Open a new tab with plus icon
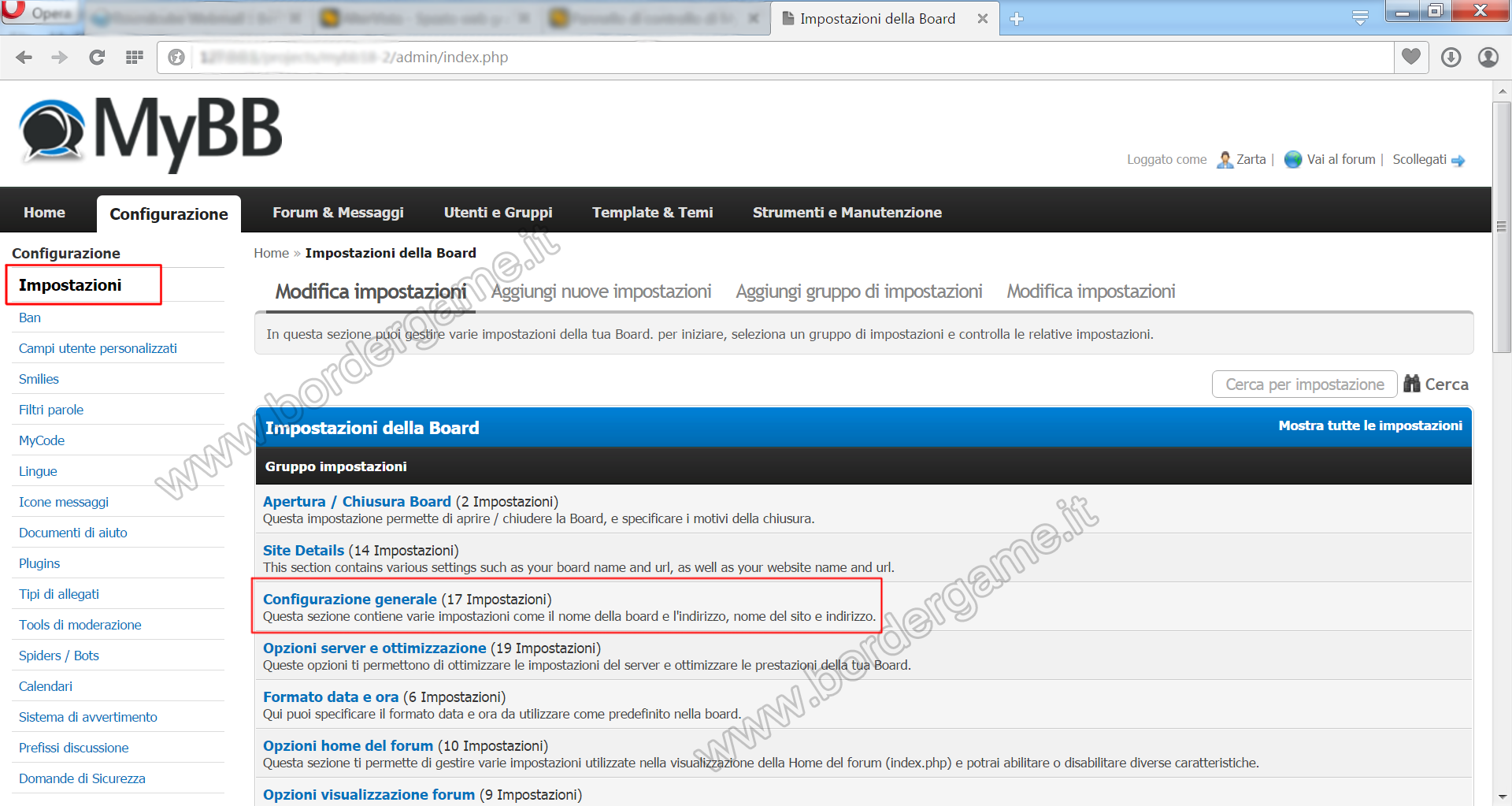The image size is (1512, 806). pyautogui.click(x=1017, y=19)
